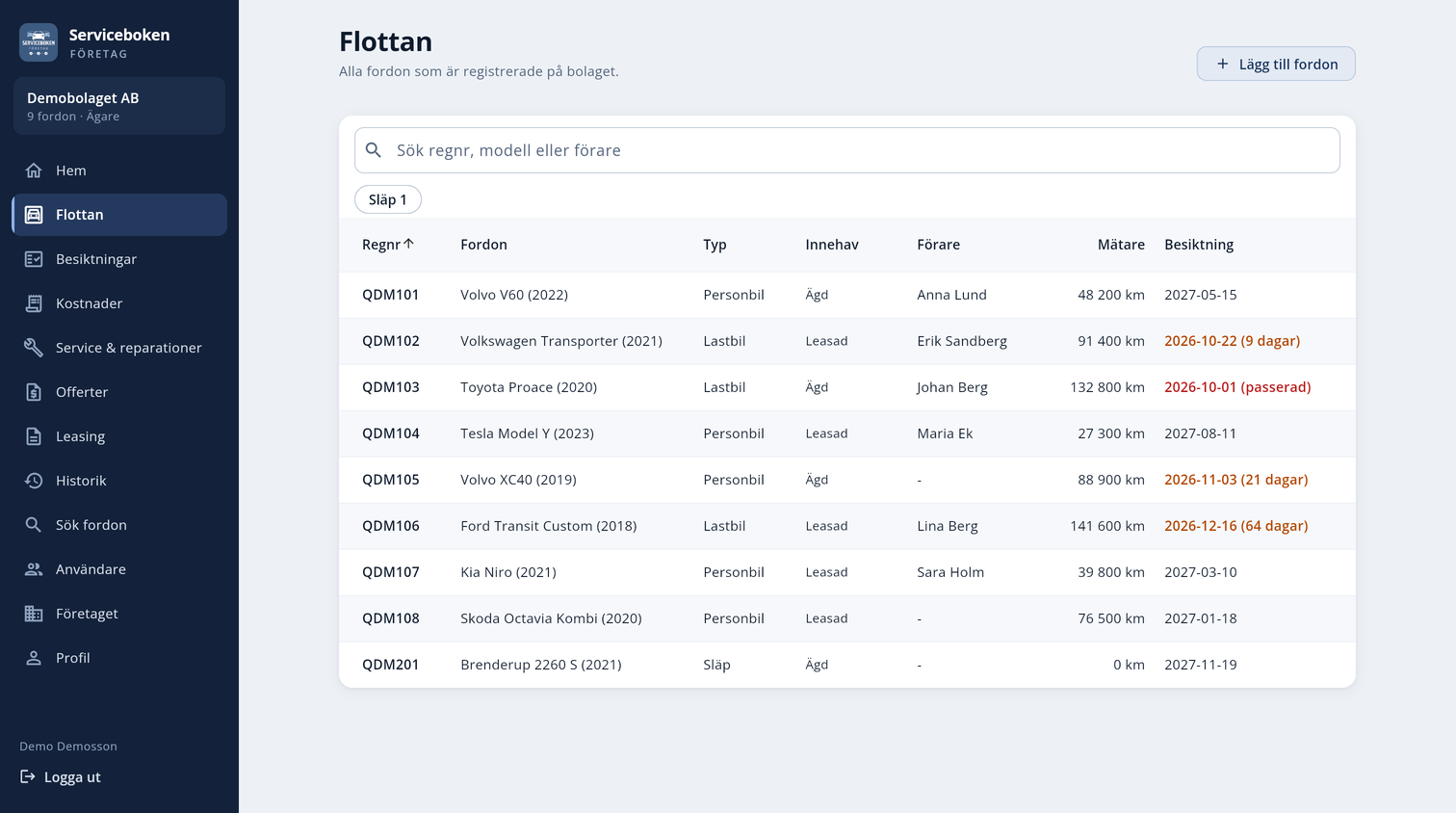
Task: Click the Offerter document icon
Action: click(34, 392)
